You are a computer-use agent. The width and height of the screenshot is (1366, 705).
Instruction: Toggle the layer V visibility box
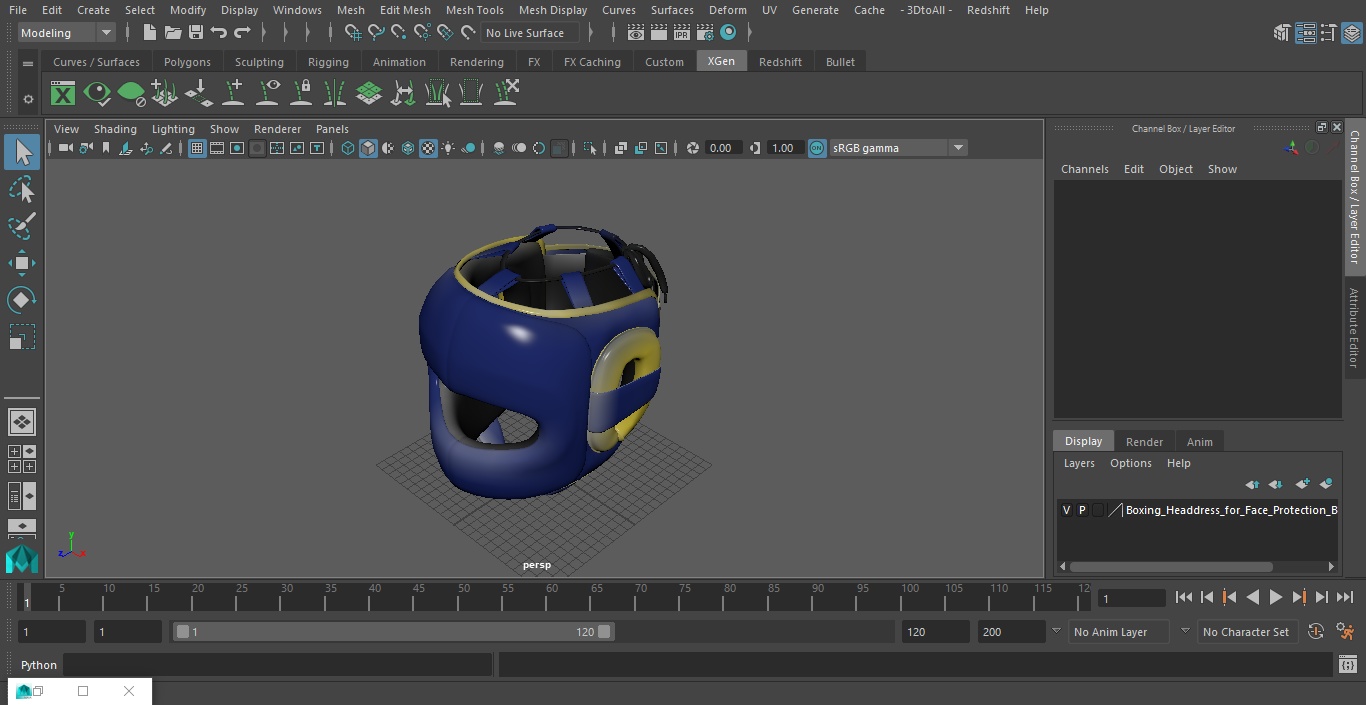(x=1066, y=510)
